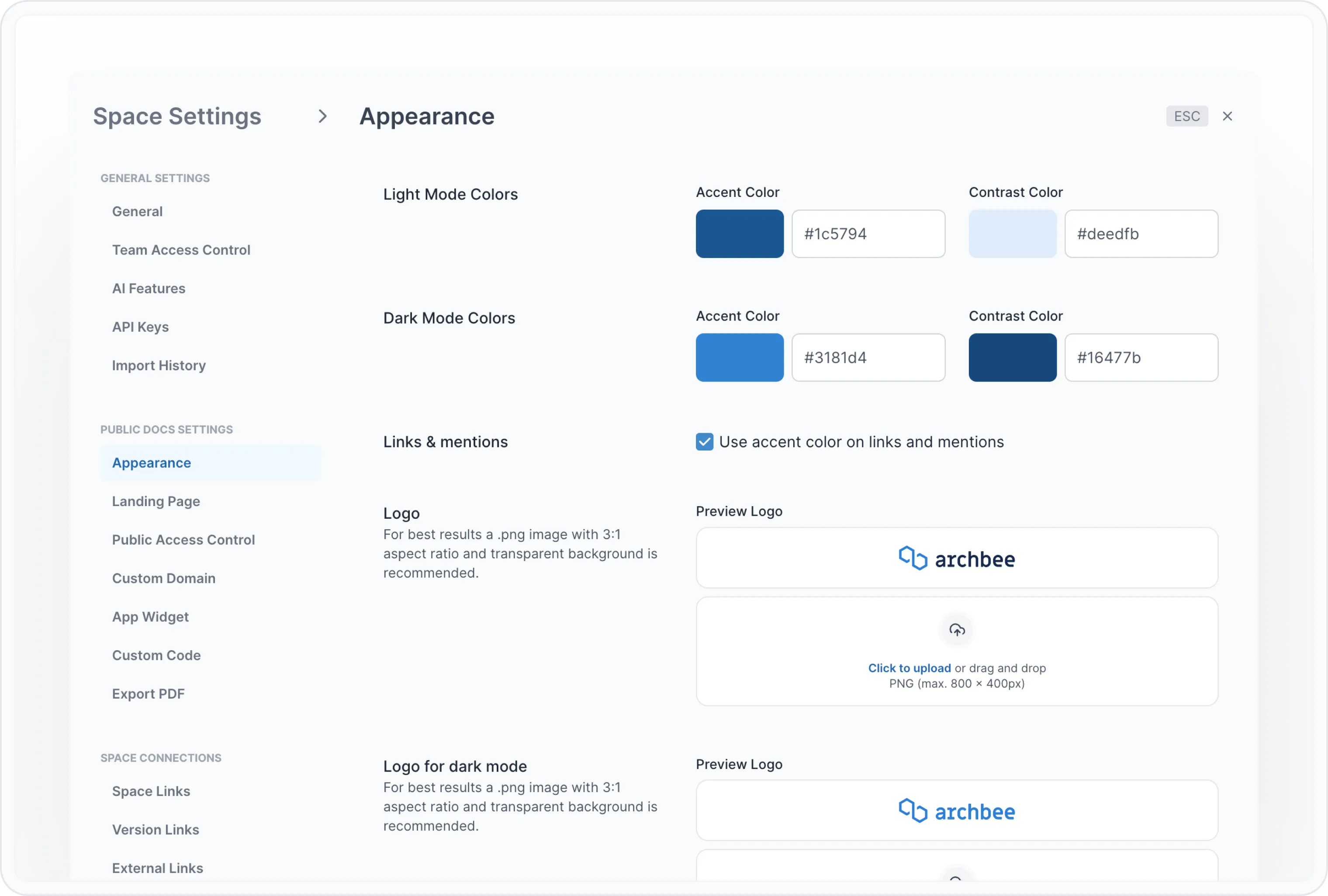Screen dimensions: 1328x896
Task: Go to API Keys settings
Action: (140, 327)
